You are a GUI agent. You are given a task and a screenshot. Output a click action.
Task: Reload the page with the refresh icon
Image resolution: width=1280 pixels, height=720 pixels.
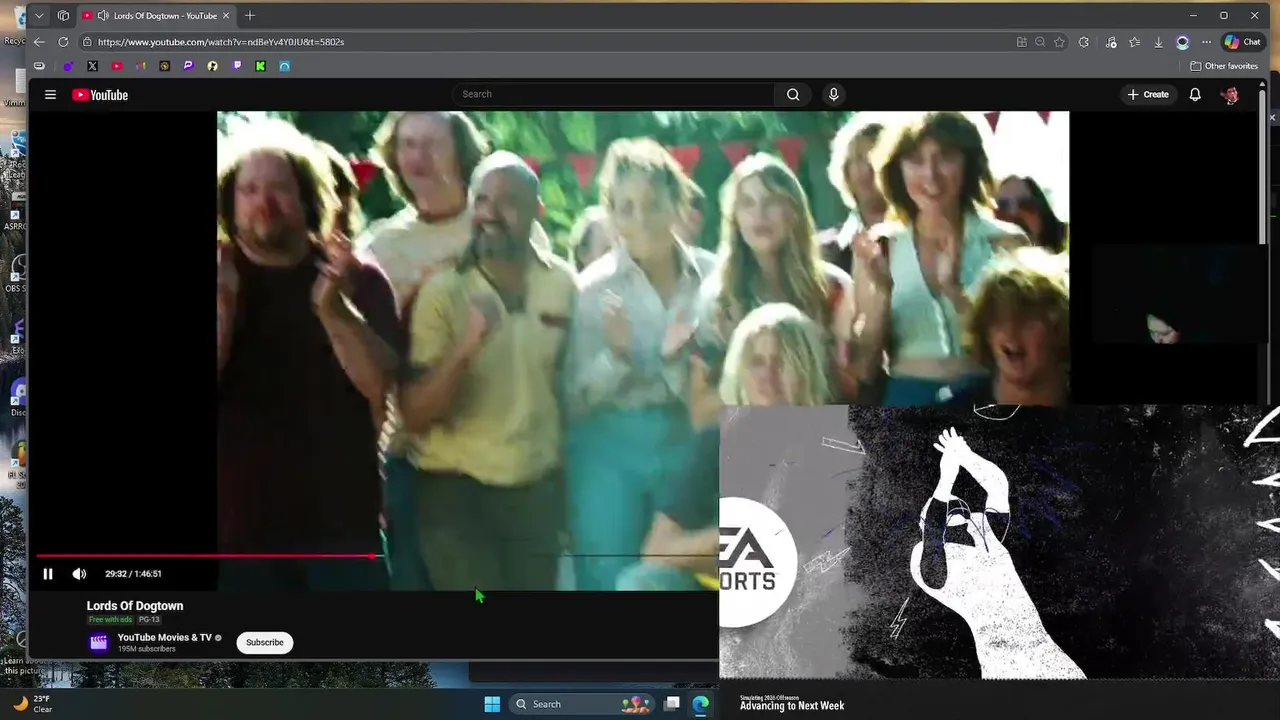tap(63, 42)
